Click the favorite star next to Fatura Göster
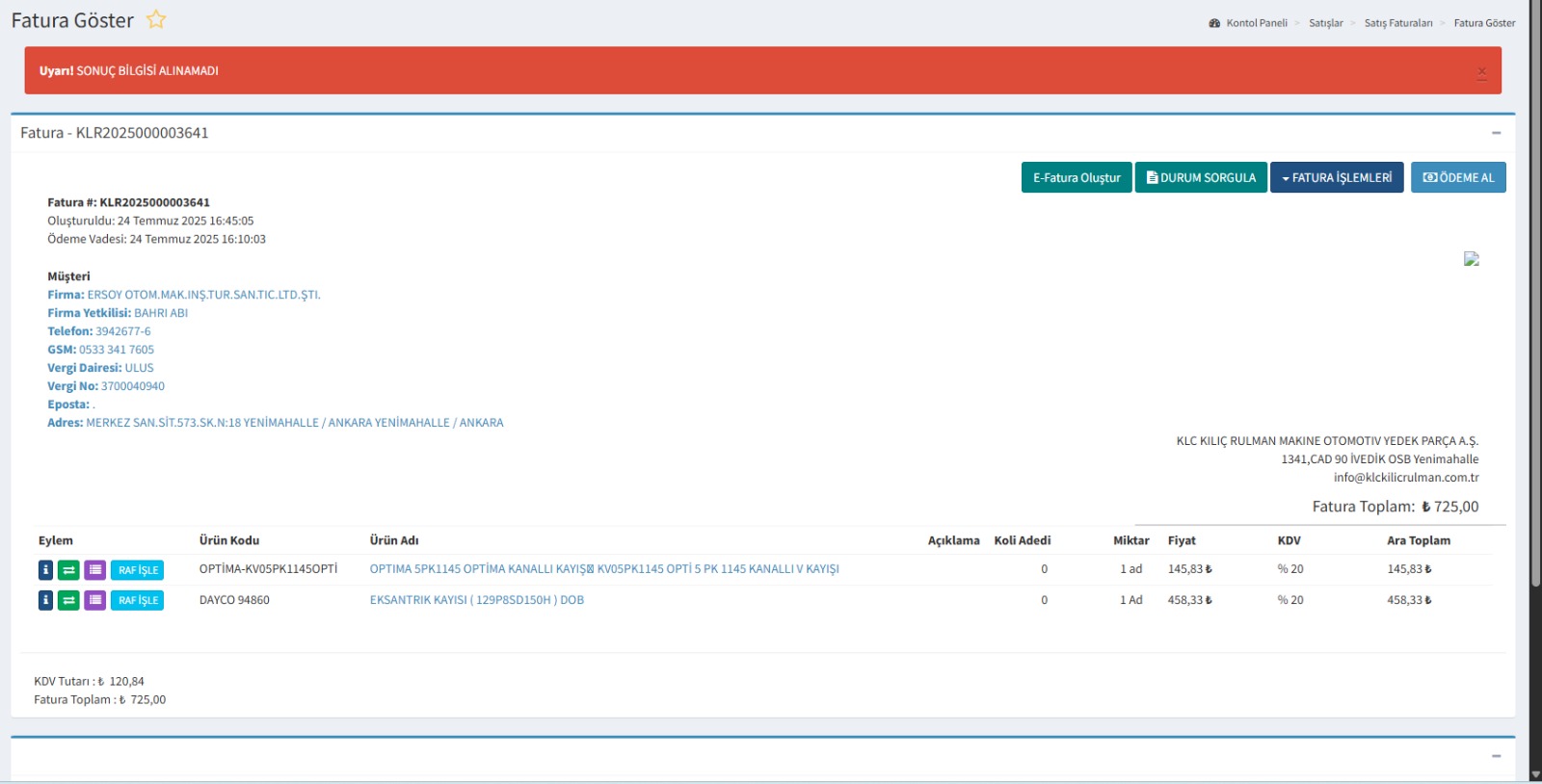The image size is (1542, 784). [156, 19]
